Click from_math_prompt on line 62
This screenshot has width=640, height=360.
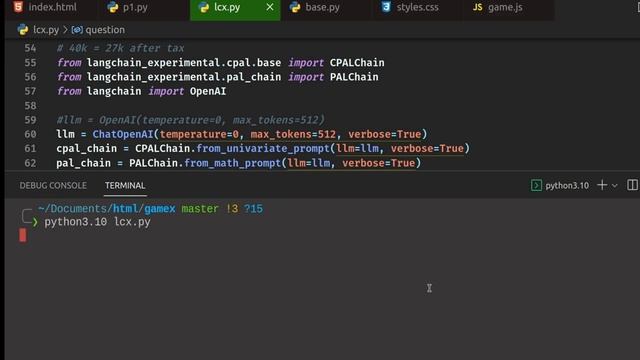(x=233, y=163)
